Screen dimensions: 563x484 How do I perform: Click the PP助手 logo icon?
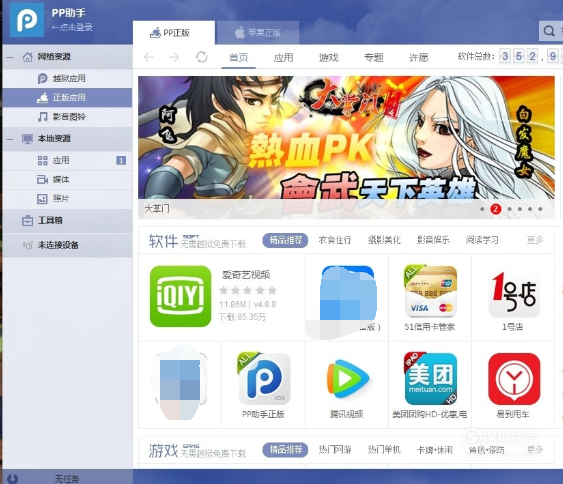pyautogui.click(x=27, y=19)
